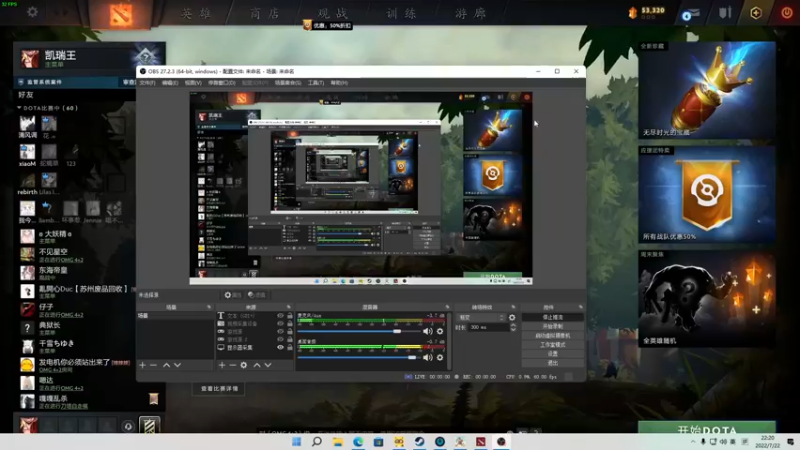
Task: Pop out the scenes dock via its header icon
Action: (x=209, y=307)
